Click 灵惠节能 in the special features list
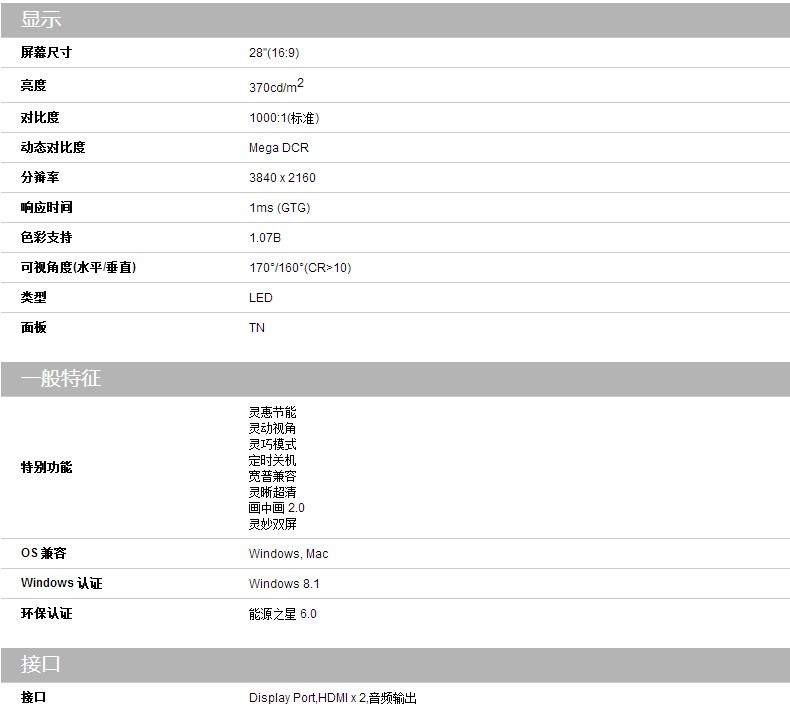790x721 pixels. click(x=272, y=412)
